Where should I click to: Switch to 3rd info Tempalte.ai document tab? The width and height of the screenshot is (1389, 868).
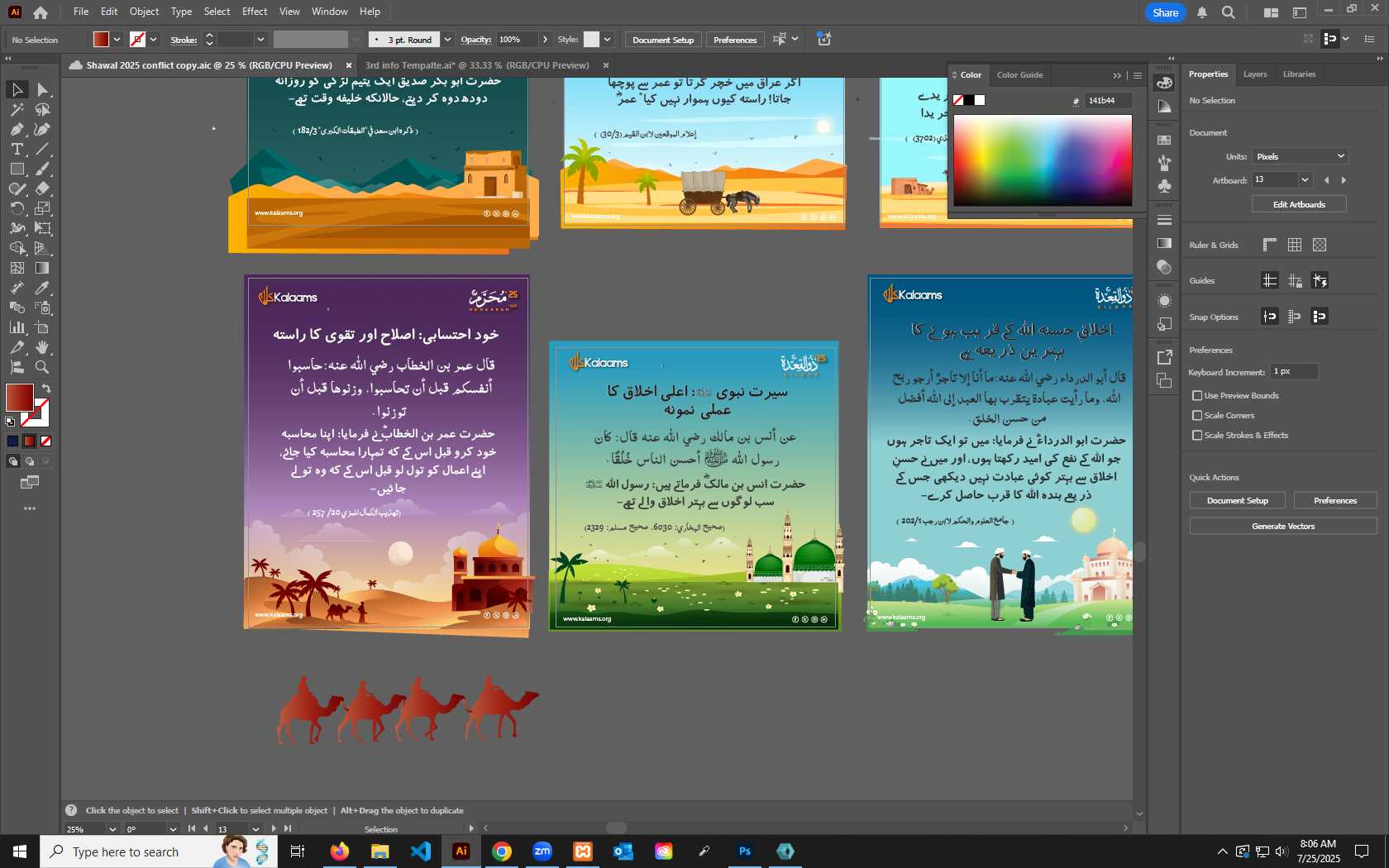click(477, 65)
